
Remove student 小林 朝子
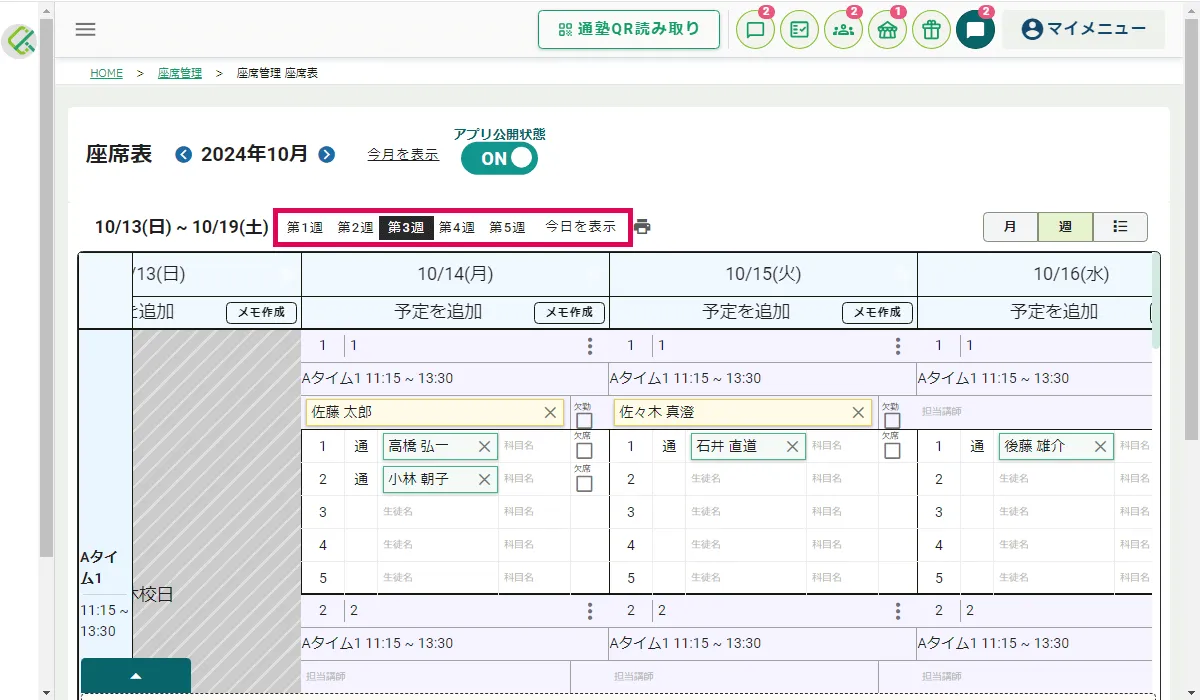pos(485,480)
